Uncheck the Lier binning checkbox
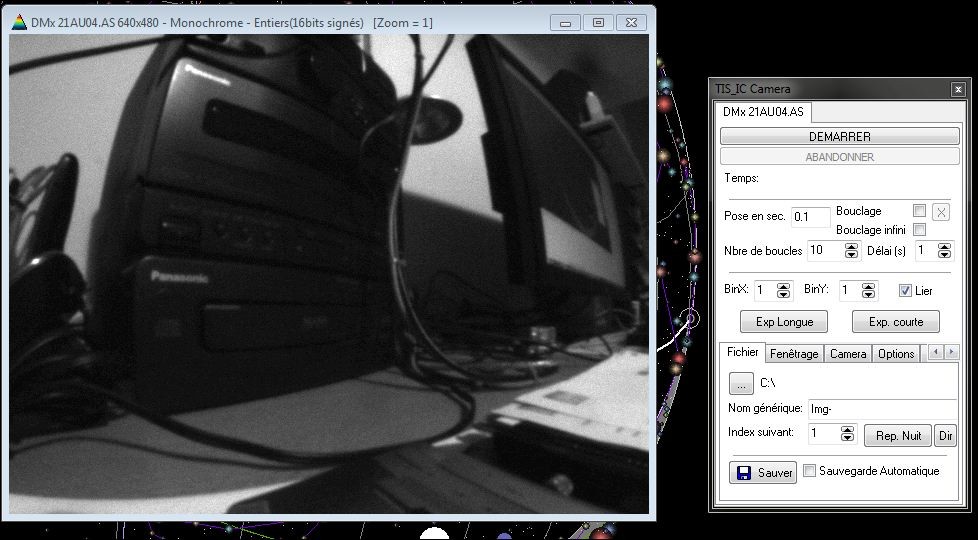Screen dimensions: 978x540 [905, 291]
